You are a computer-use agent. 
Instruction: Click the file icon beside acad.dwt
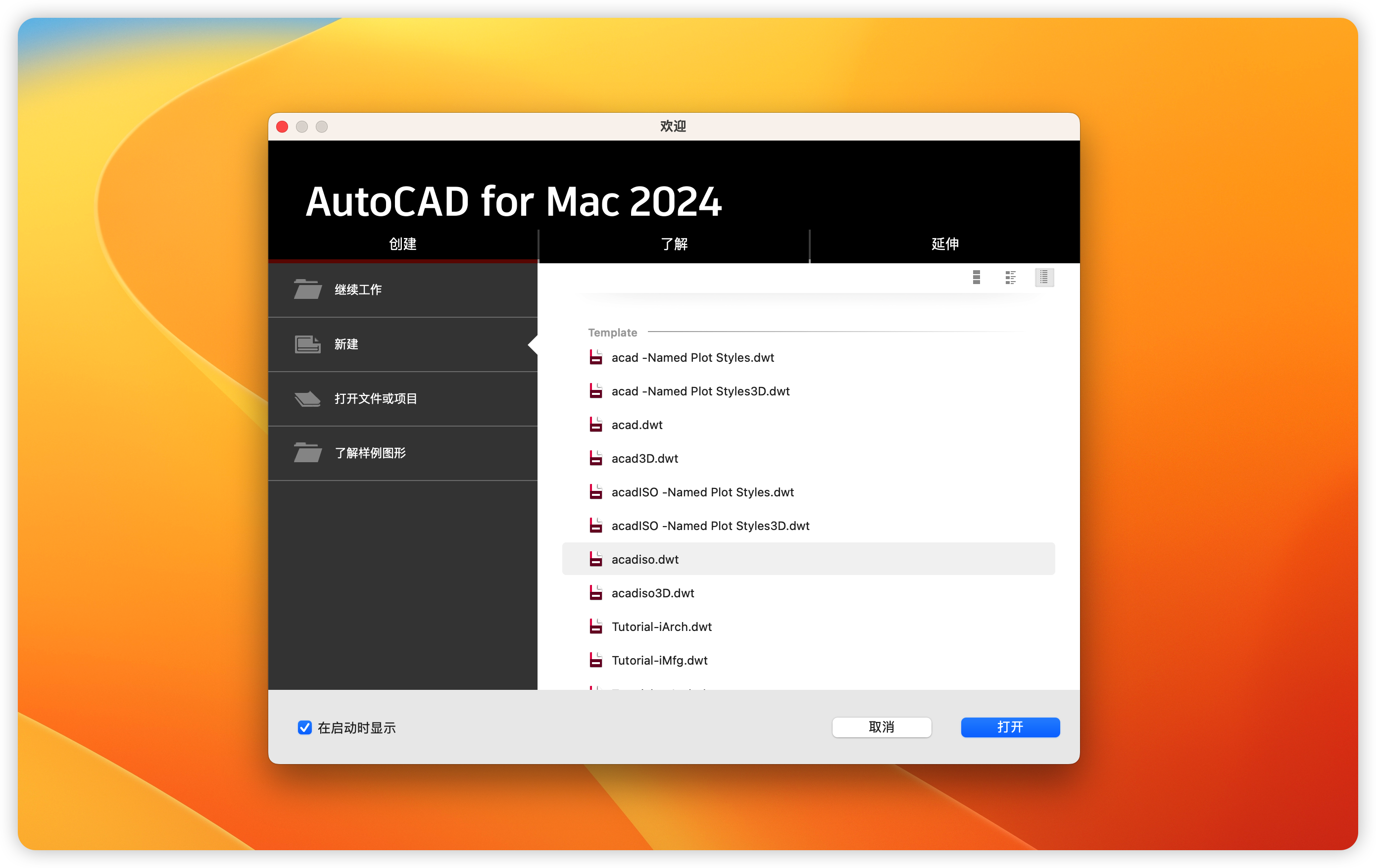[x=595, y=425]
